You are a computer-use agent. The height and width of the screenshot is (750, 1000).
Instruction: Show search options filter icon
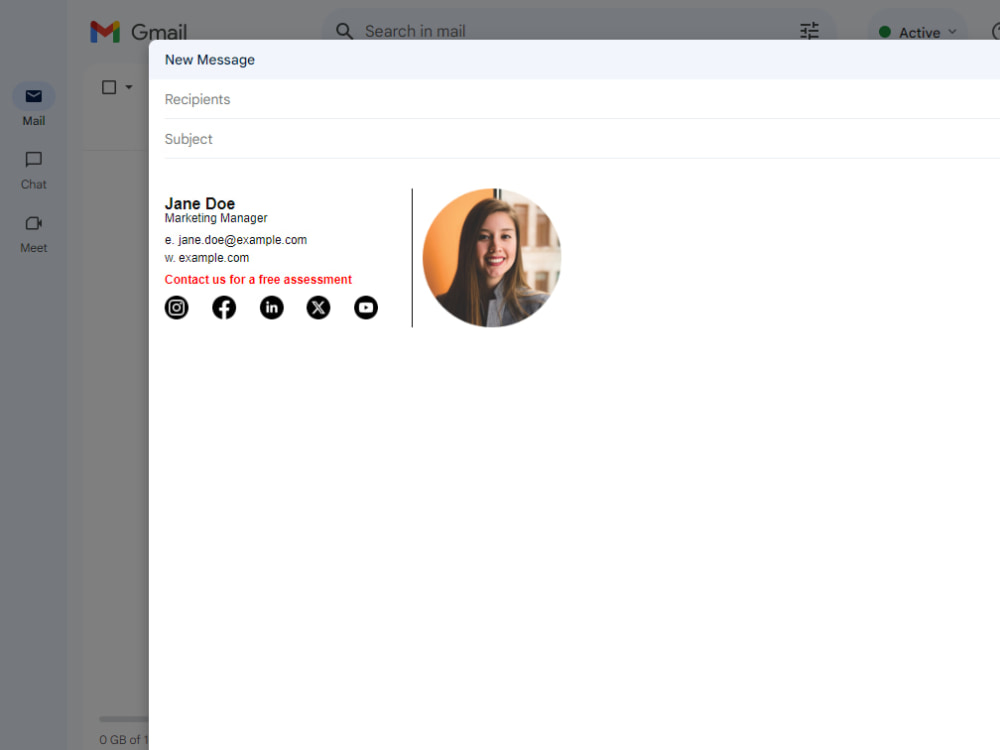[x=809, y=31]
